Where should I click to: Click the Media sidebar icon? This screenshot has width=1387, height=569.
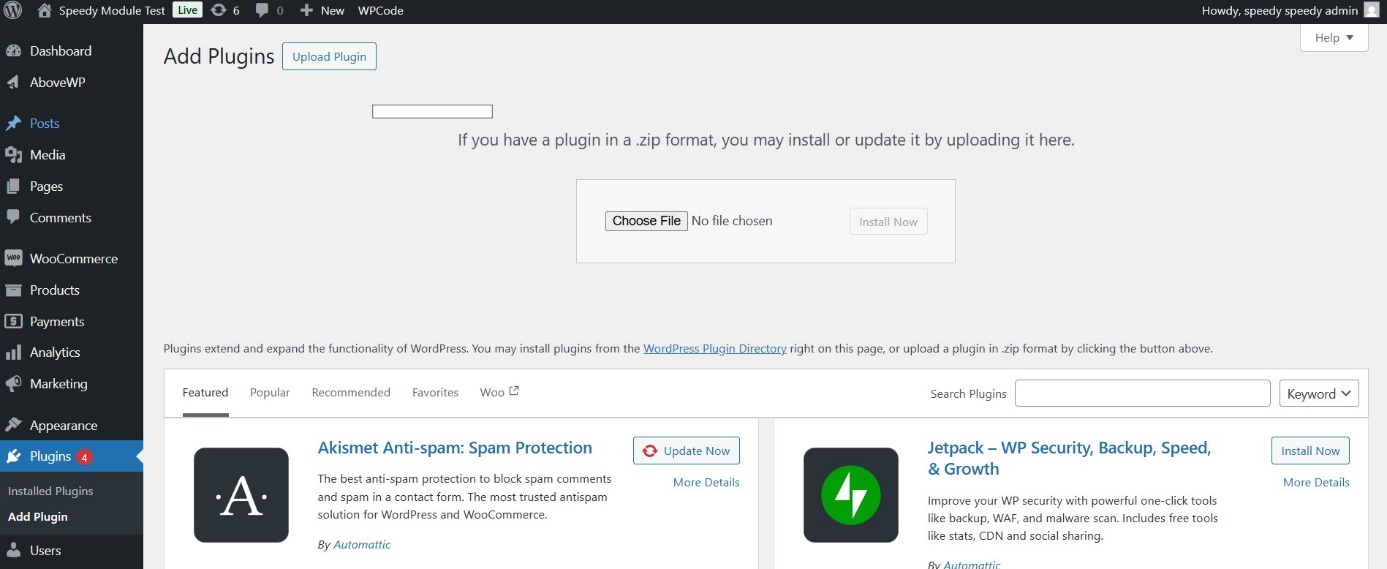[13, 155]
